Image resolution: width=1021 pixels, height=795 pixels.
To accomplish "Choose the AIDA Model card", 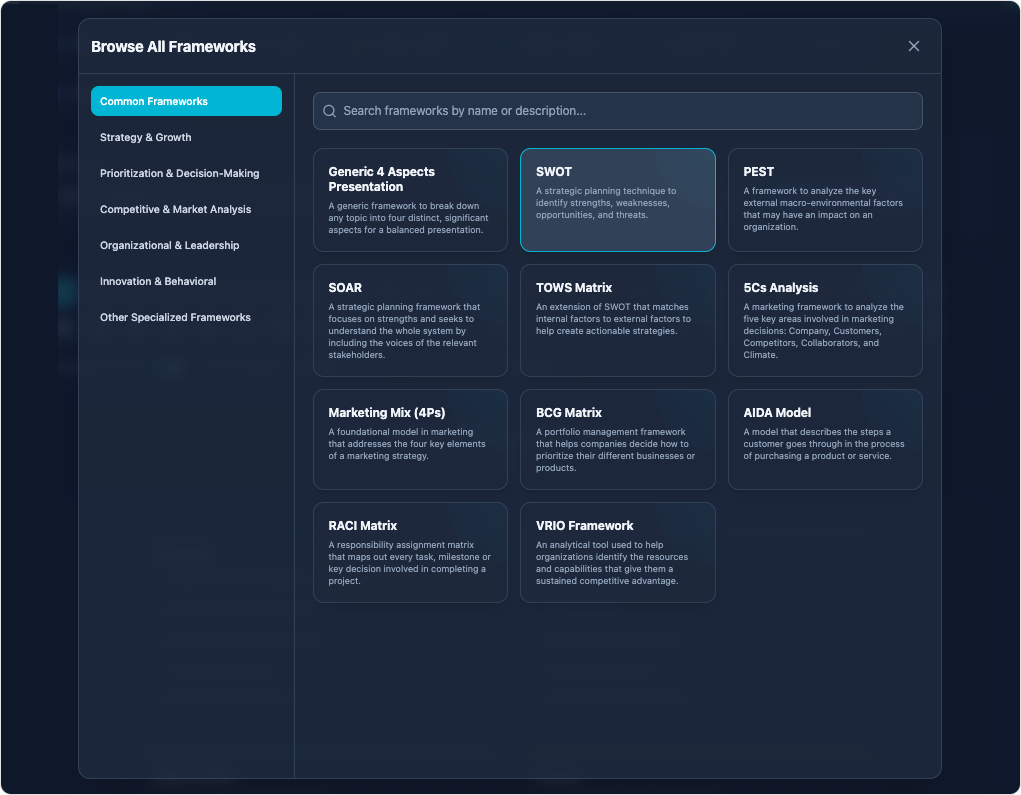I will pyautogui.click(x=825, y=439).
